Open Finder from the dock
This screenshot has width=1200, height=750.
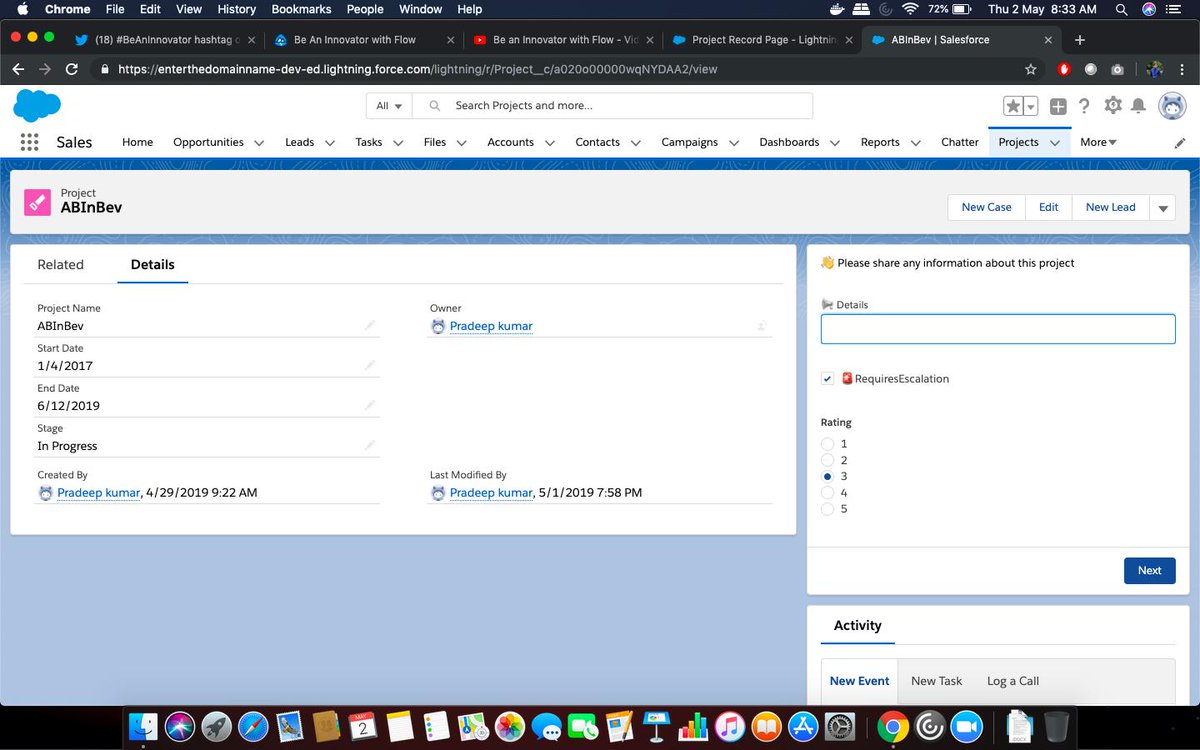click(145, 725)
